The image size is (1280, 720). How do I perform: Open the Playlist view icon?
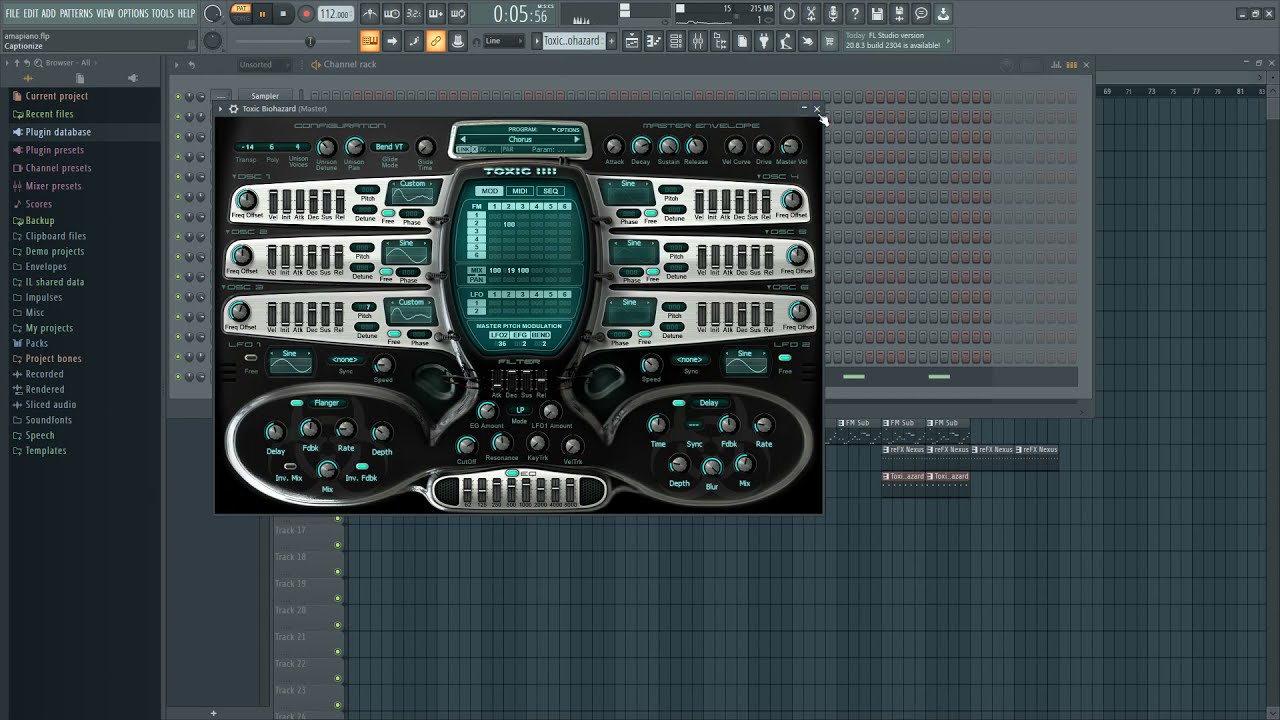click(632, 41)
